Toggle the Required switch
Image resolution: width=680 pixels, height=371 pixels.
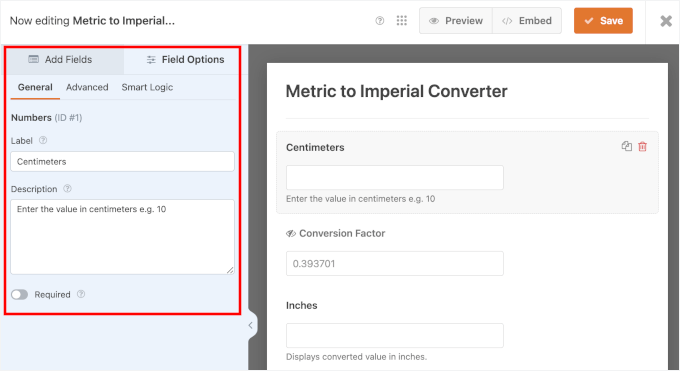(20, 295)
